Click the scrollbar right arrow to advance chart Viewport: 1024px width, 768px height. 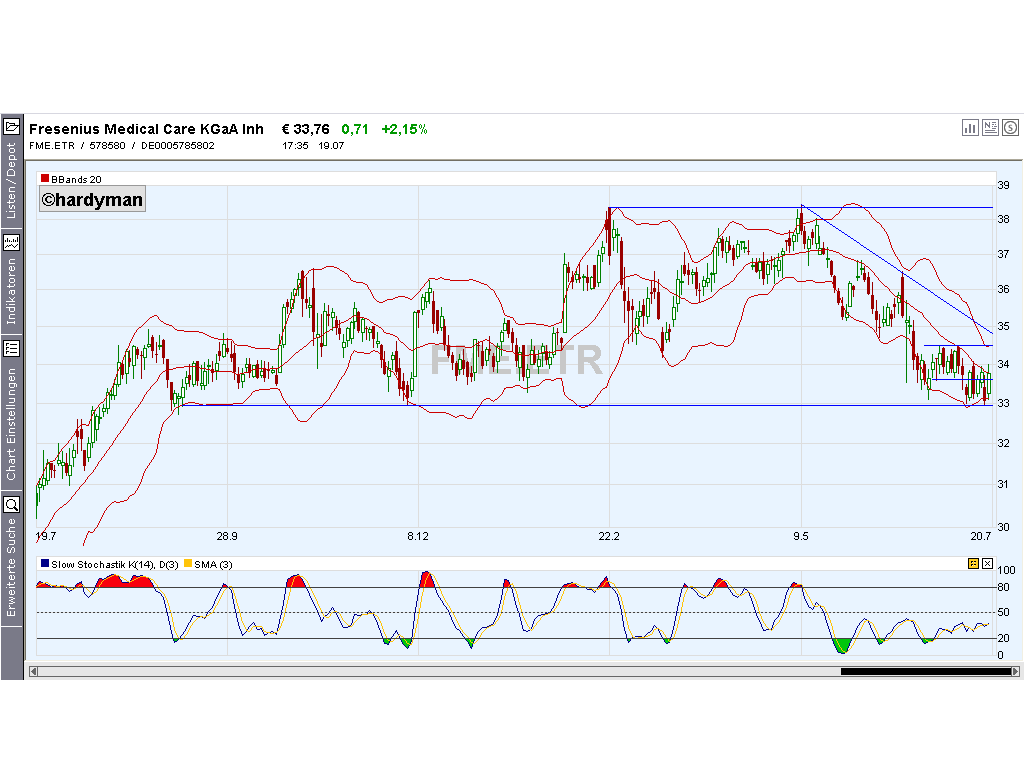(1016, 673)
